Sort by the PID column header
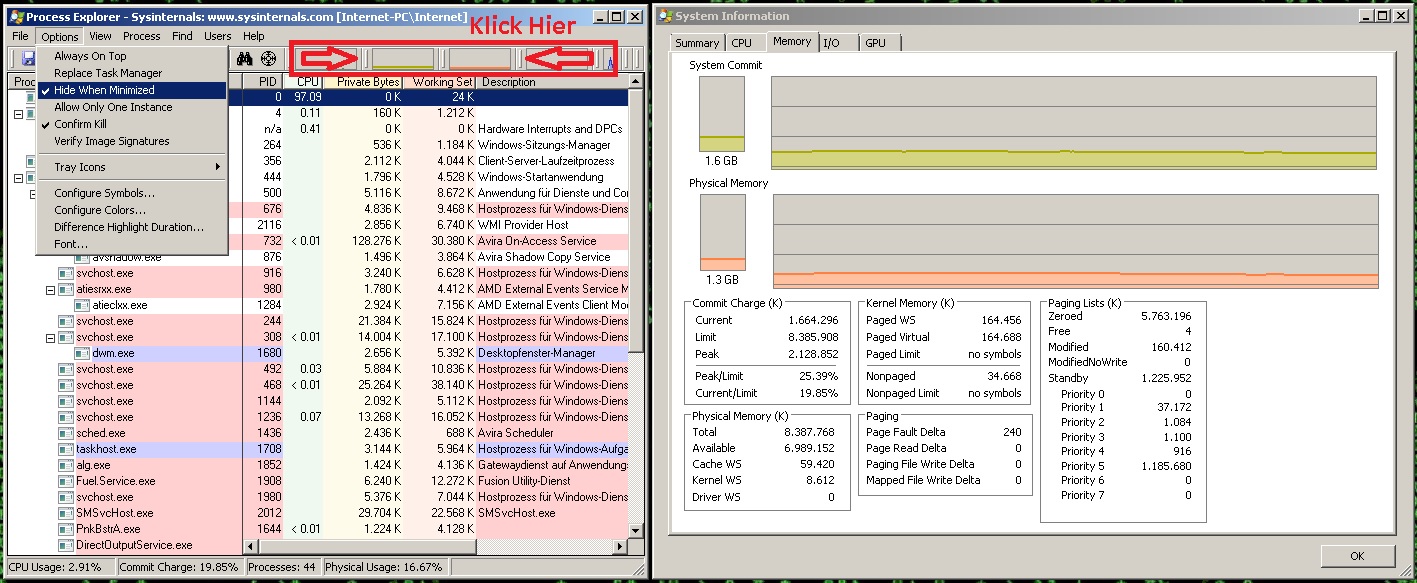The height and width of the screenshot is (583, 1417). coord(263,82)
